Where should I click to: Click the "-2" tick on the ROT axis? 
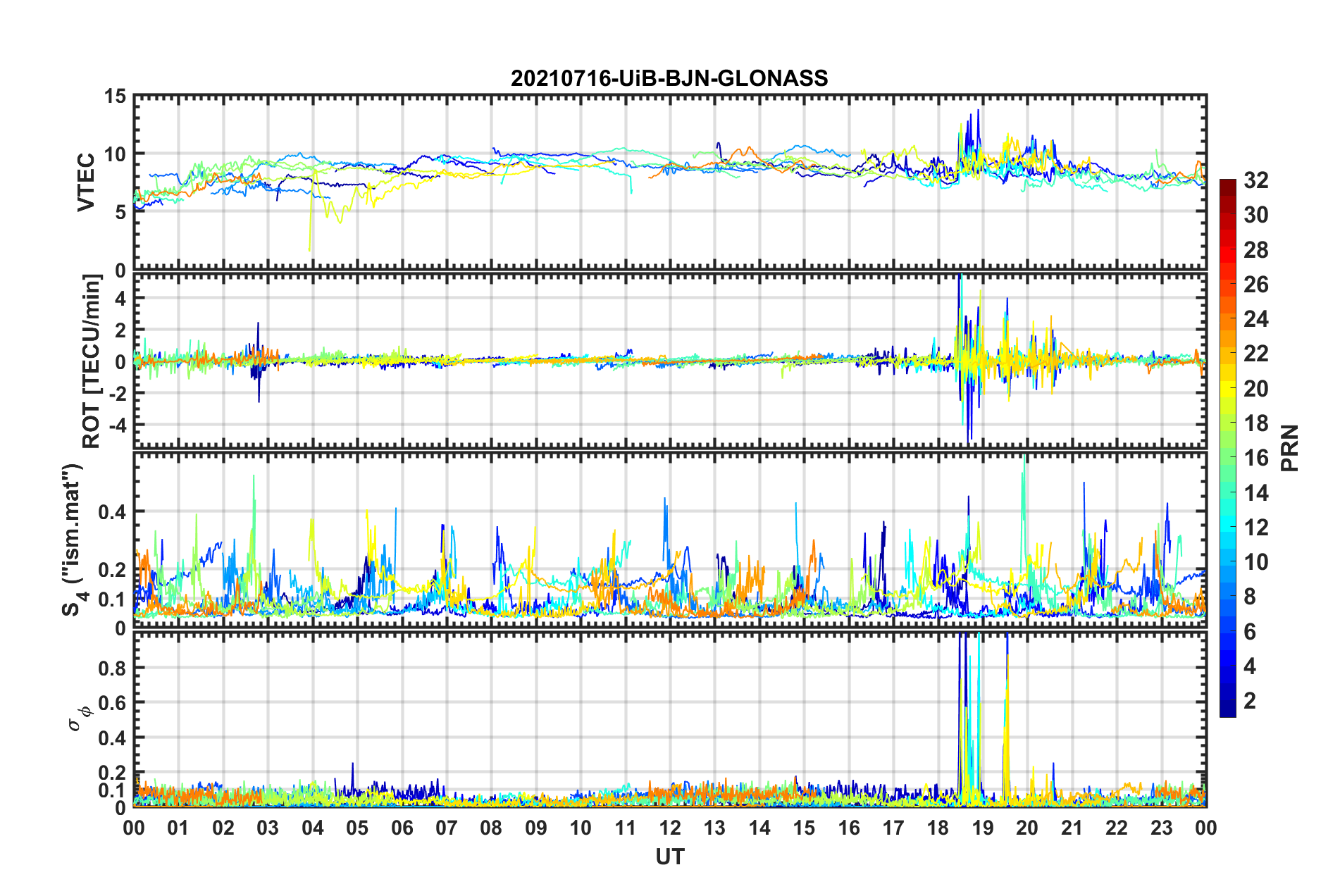[x=117, y=393]
